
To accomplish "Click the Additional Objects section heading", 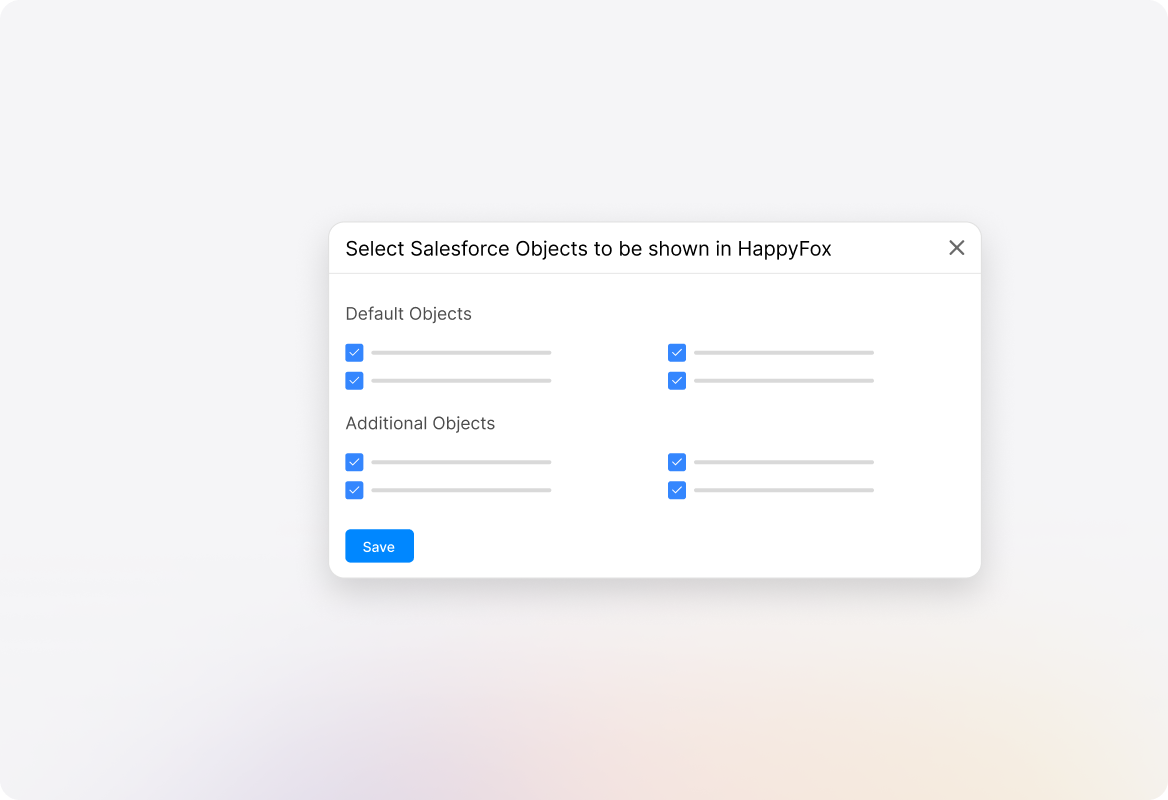I will click(420, 423).
